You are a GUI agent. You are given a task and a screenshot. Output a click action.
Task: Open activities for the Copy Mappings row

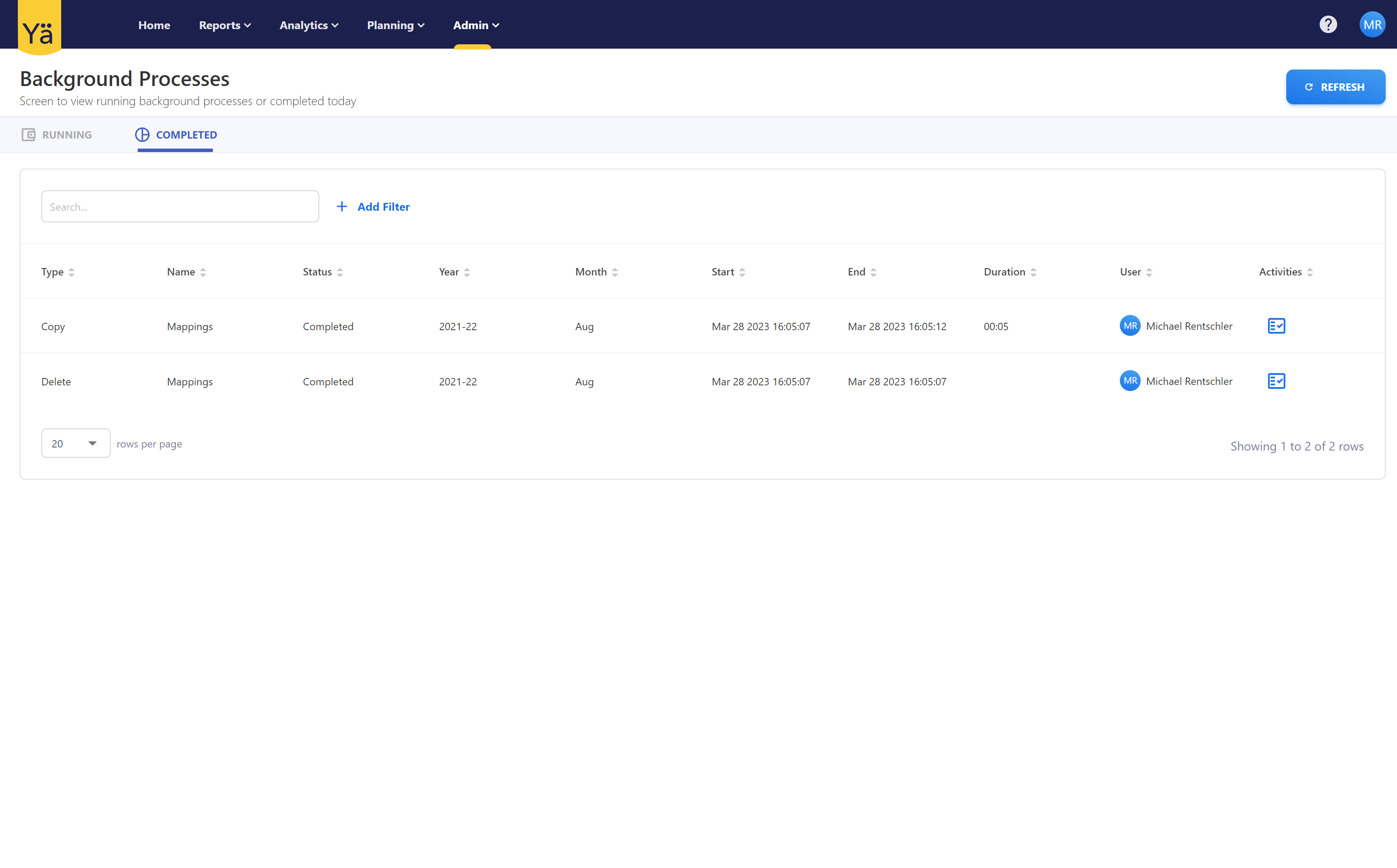[x=1276, y=326]
